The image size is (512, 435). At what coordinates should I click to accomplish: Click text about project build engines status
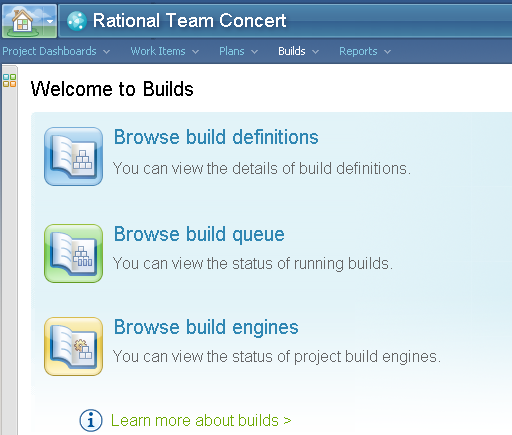(x=277, y=357)
